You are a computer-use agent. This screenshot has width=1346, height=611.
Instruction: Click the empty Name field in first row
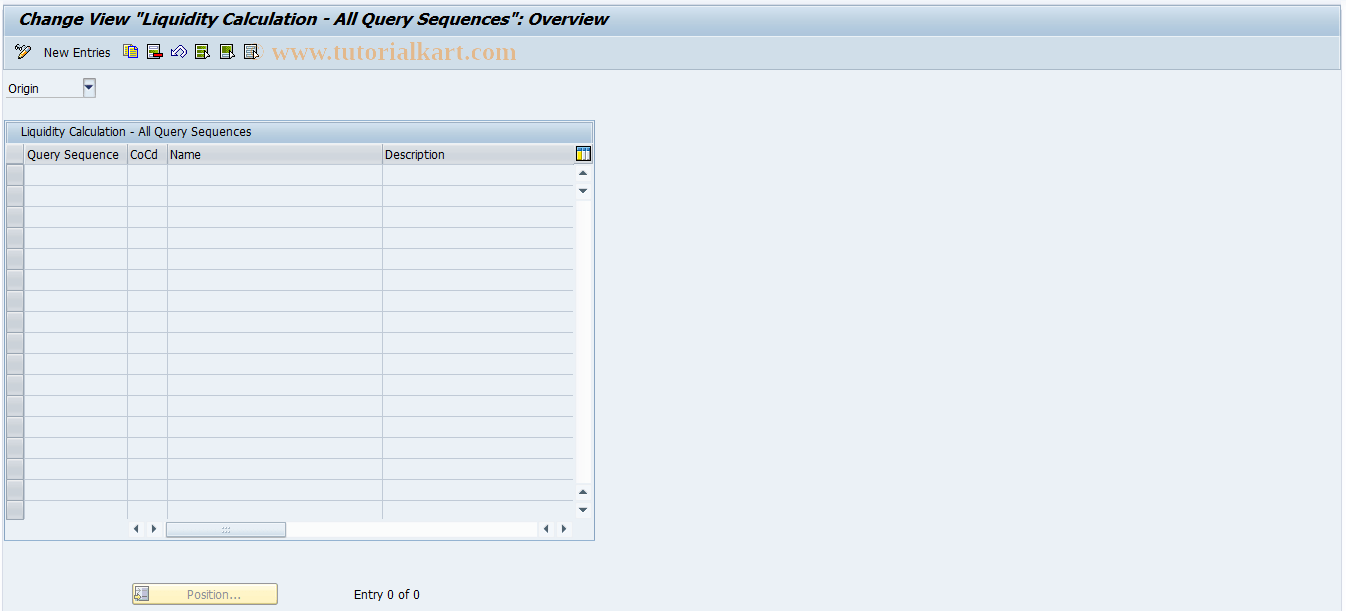pyautogui.click(x=270, y=173)
